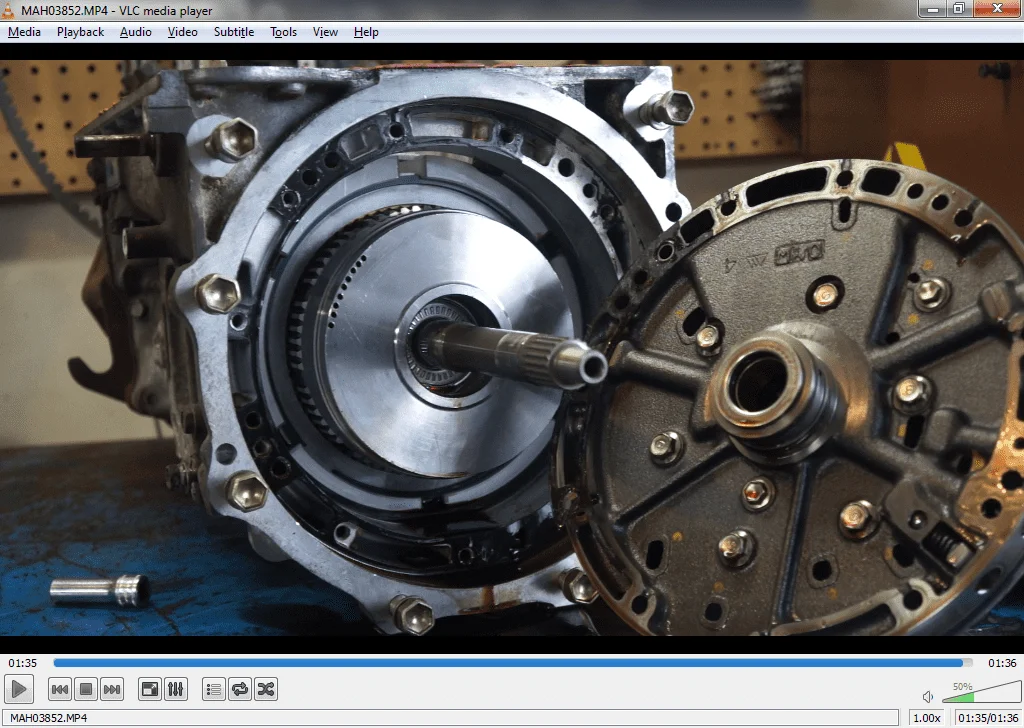Mute audio via speaker icon
Screen dimensions: 1024x728
pos(928,696)
